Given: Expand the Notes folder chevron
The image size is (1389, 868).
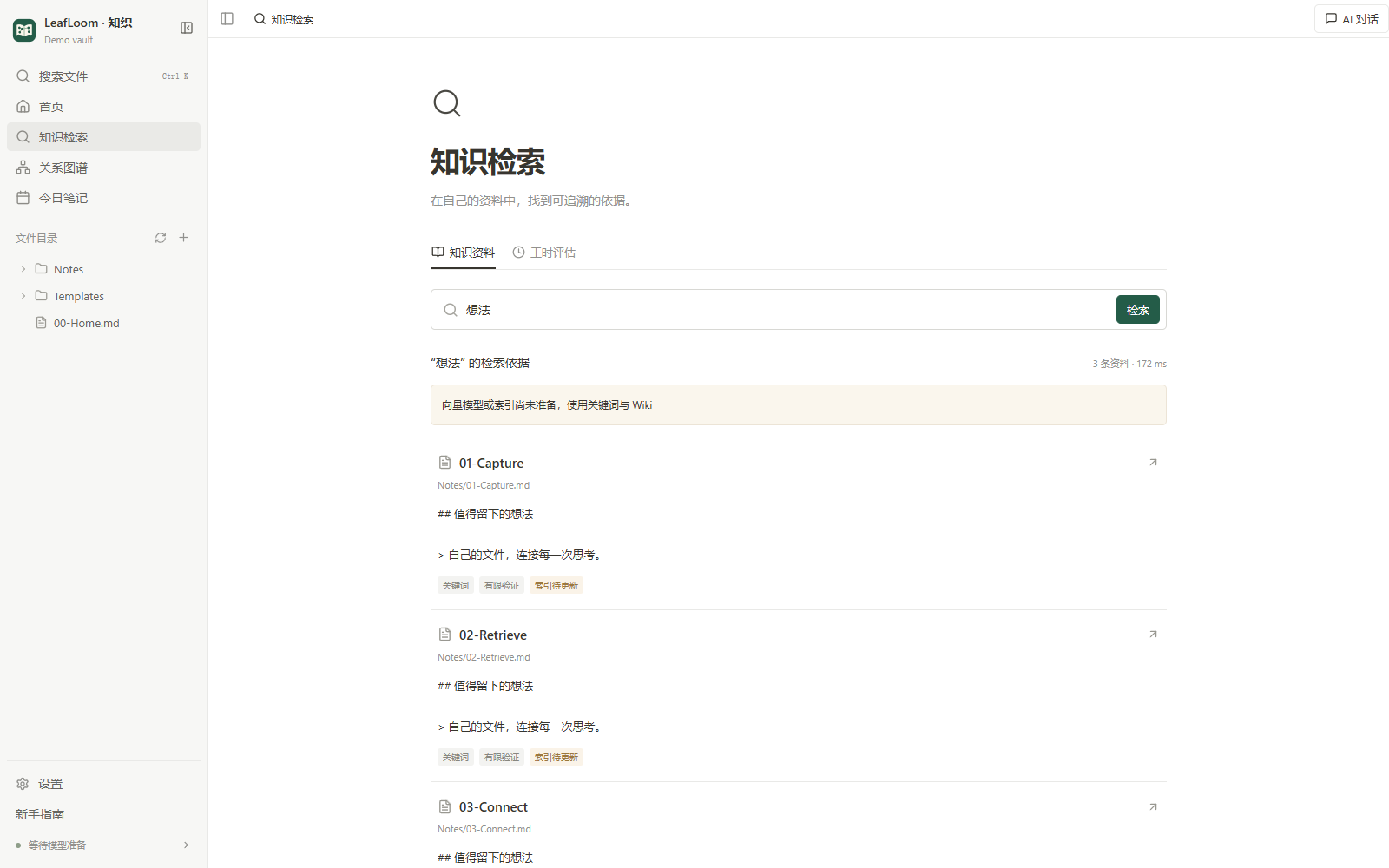Looking at the screenshot, I should [23, 269].
